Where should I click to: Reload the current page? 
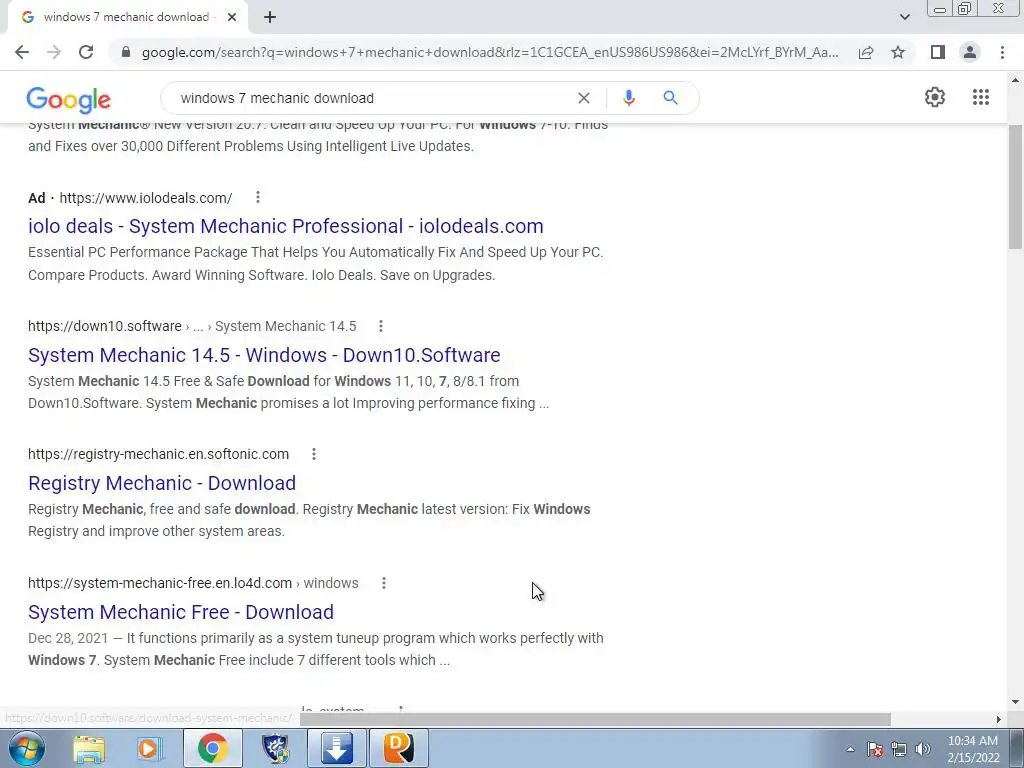tap(86, 52)
